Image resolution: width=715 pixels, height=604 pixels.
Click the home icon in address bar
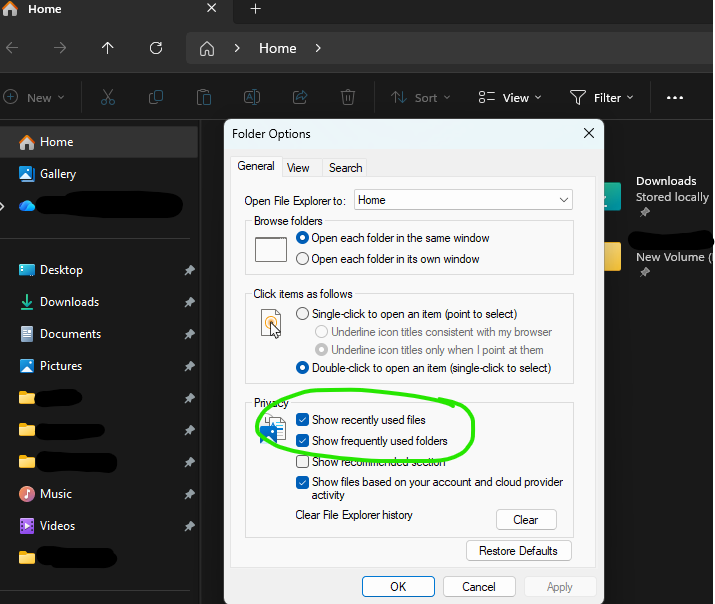[207, 48]
